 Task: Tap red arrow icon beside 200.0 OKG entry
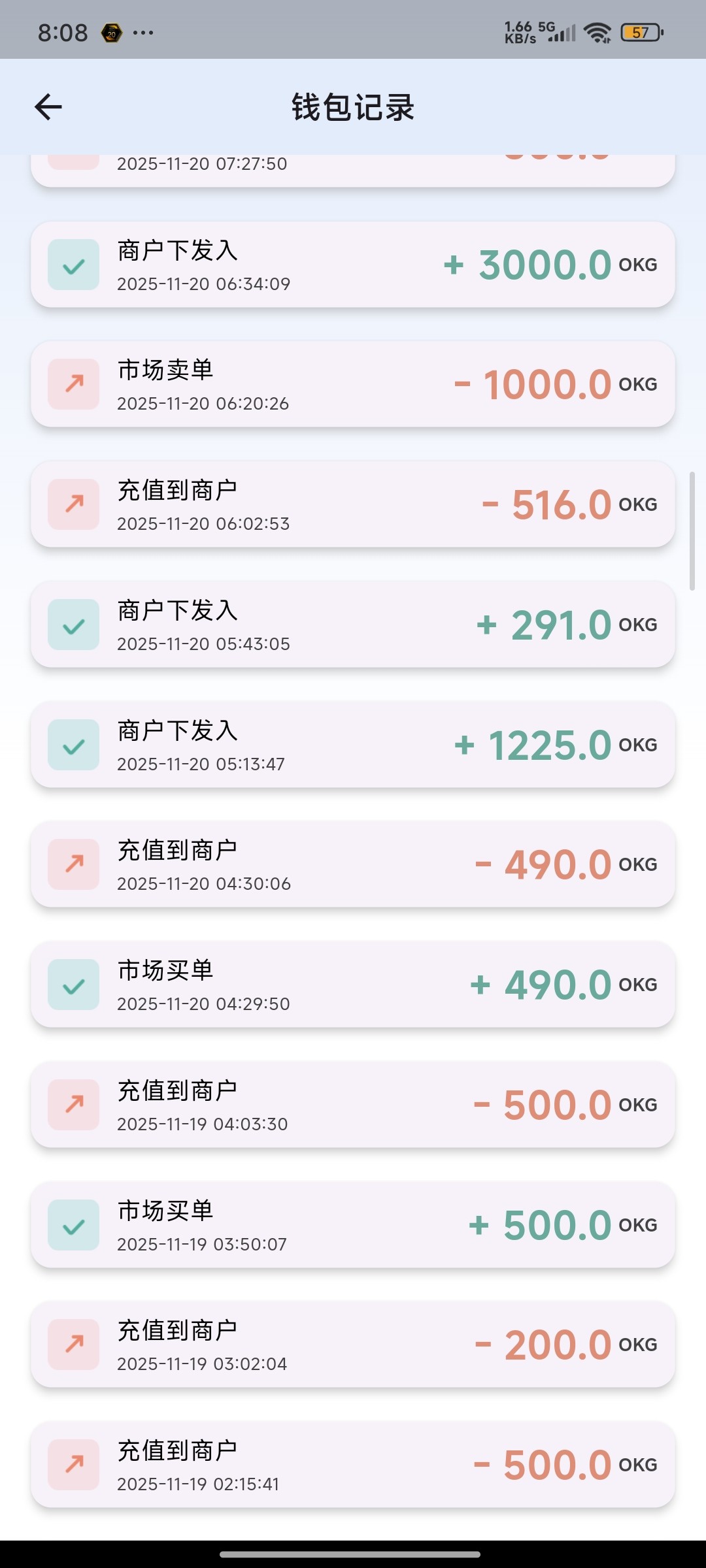coord(74,1345)
